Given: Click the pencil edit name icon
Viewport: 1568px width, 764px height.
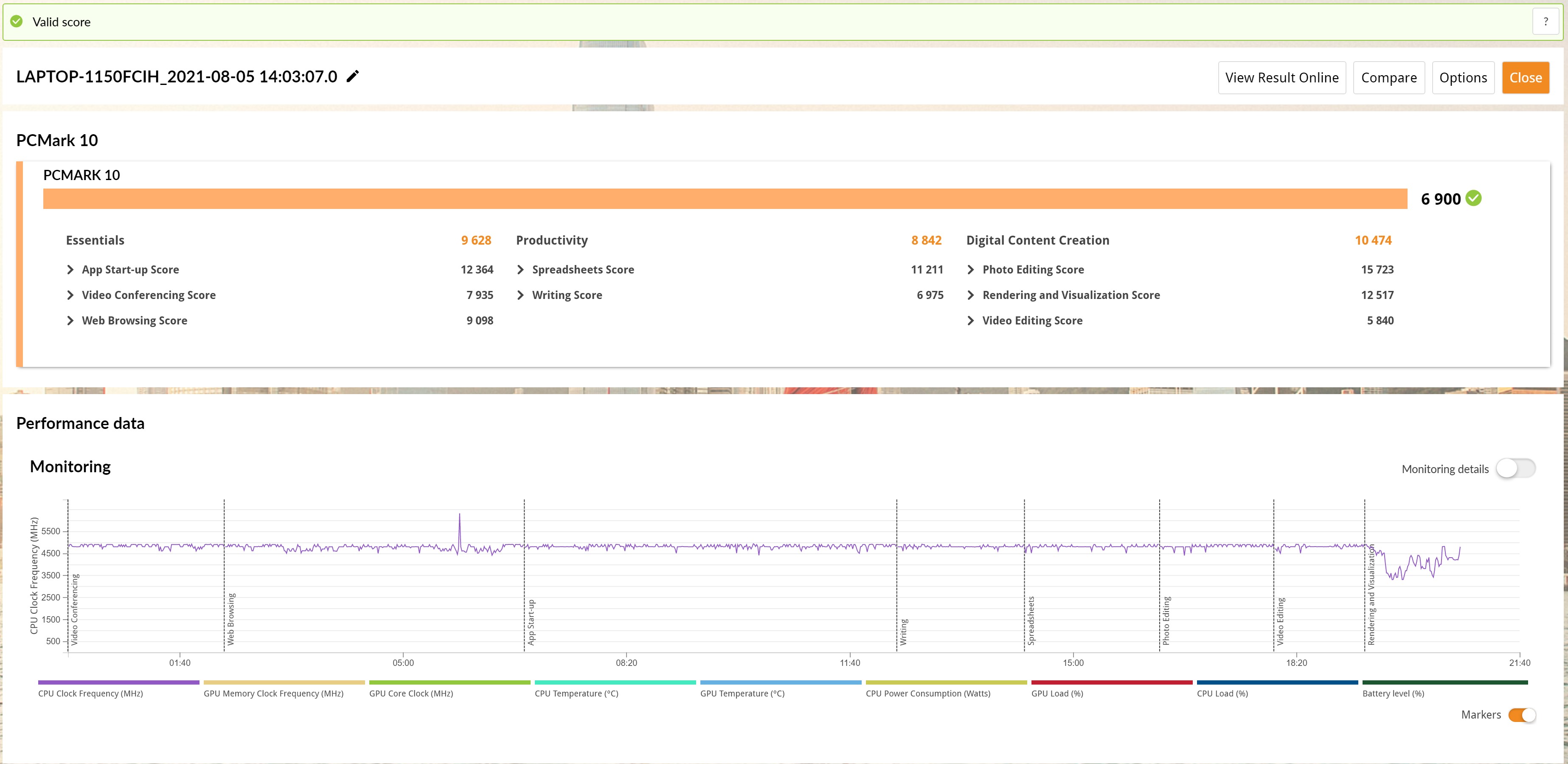Looking at the screenshot, I should 352,77.
